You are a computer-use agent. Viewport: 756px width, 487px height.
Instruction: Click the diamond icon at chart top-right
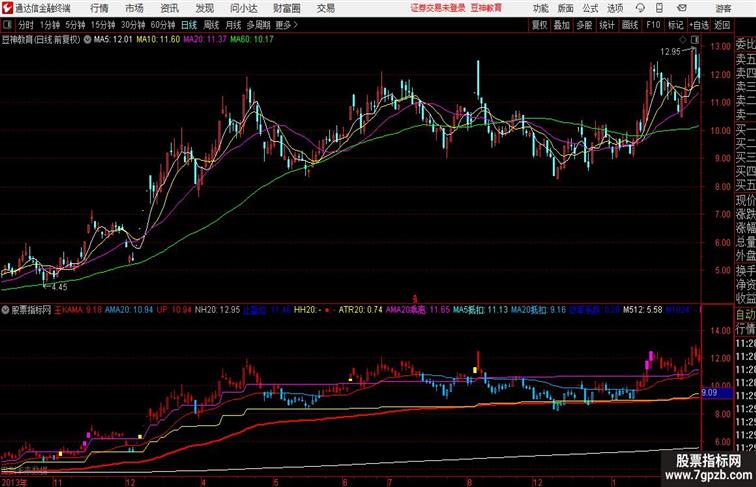click(683, 40)
